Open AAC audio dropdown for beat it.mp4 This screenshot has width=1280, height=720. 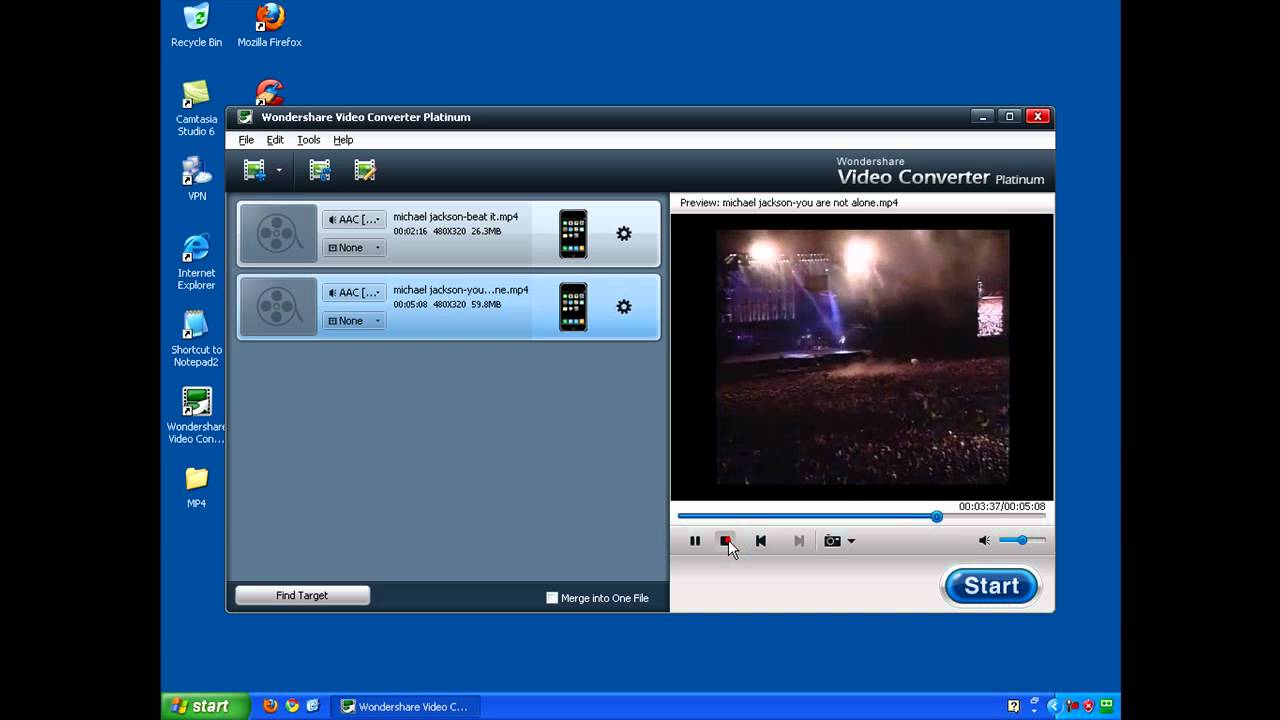(x=354, y=219)
